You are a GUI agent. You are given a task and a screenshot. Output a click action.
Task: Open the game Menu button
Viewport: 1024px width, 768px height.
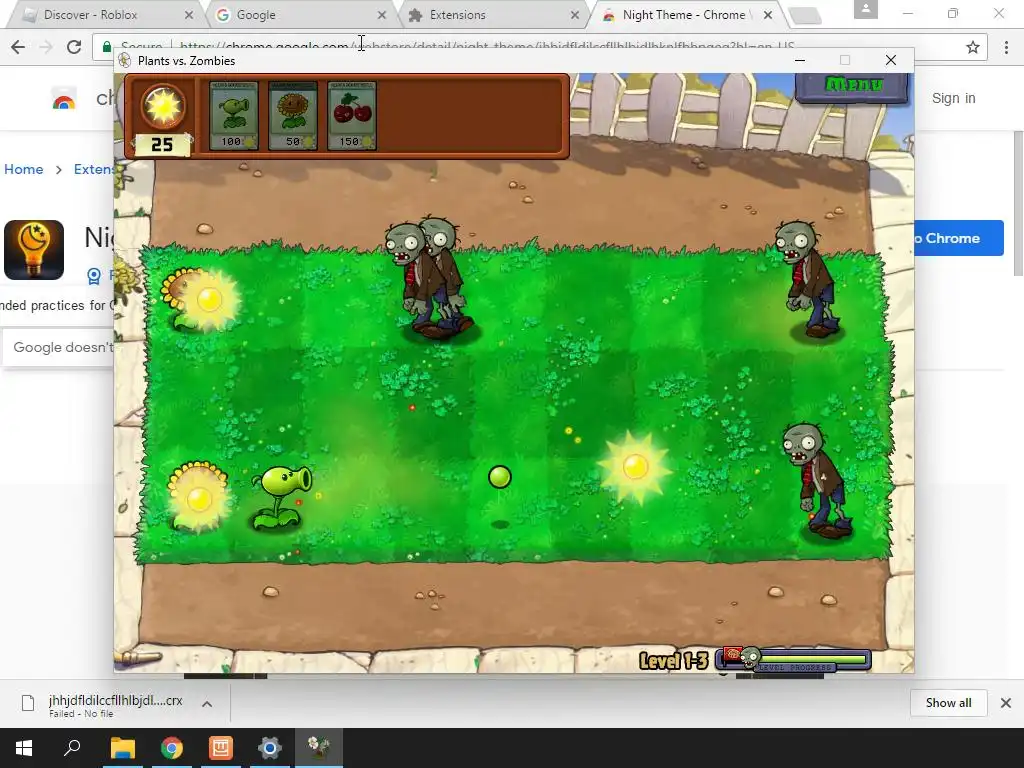click(x=852, y=87)
